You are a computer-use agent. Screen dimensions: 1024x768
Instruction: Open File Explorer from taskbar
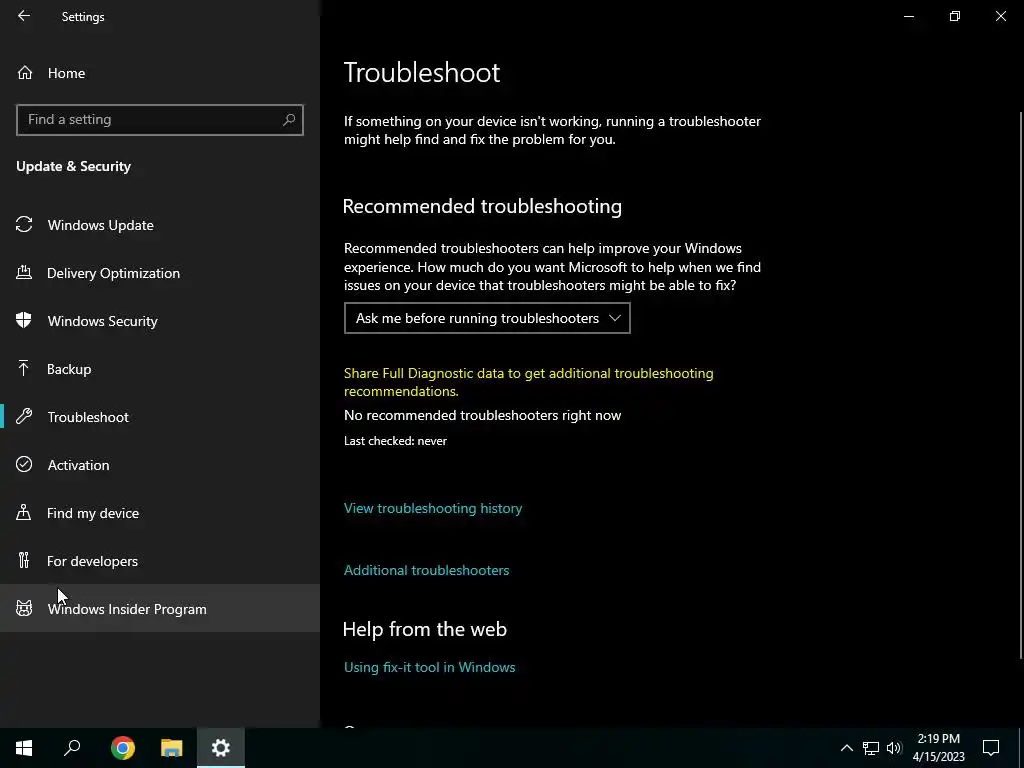click(172, 748)
